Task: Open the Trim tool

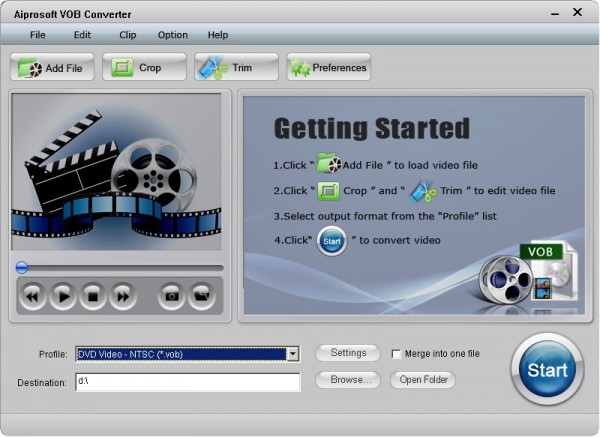Action: tap(236, 68)
